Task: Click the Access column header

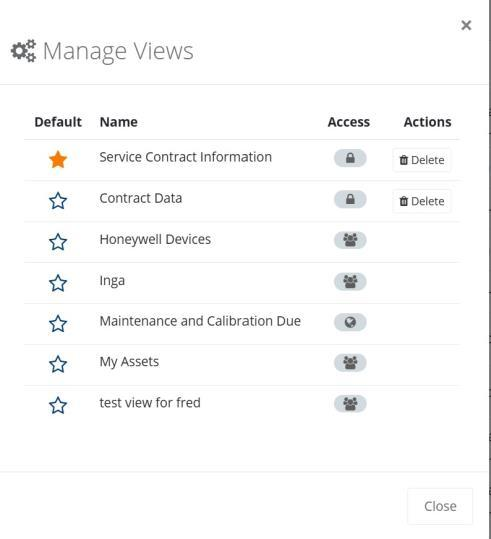Action: tap(349, 122)
